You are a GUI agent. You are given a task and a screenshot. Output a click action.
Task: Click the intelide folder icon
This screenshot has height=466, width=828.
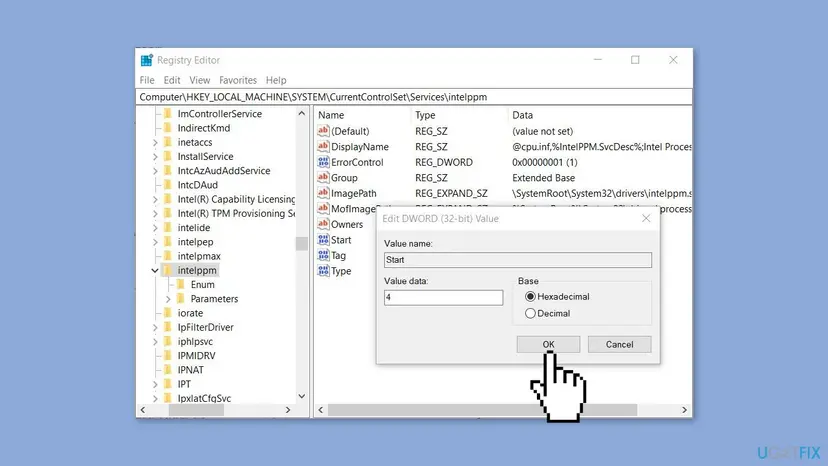[168, 228]
